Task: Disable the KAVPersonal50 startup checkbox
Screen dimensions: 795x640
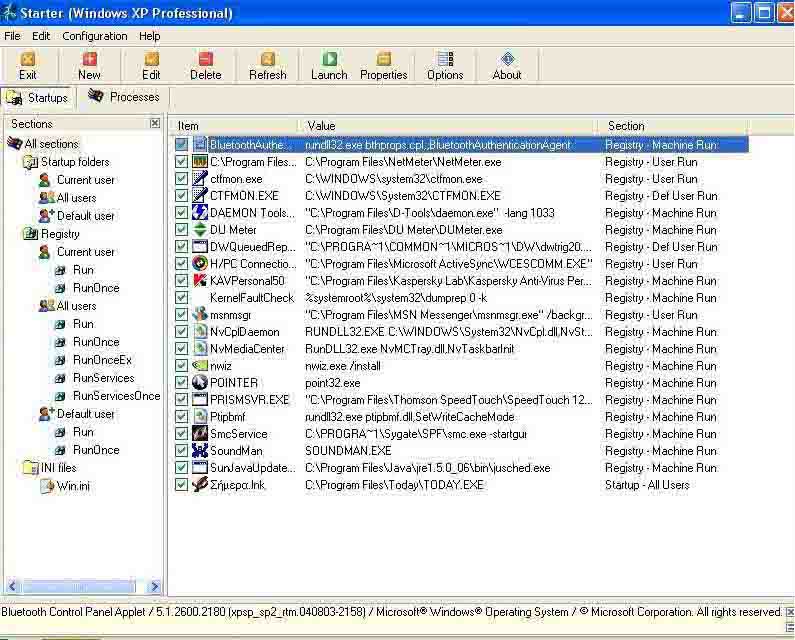Action: coord(181,281)
